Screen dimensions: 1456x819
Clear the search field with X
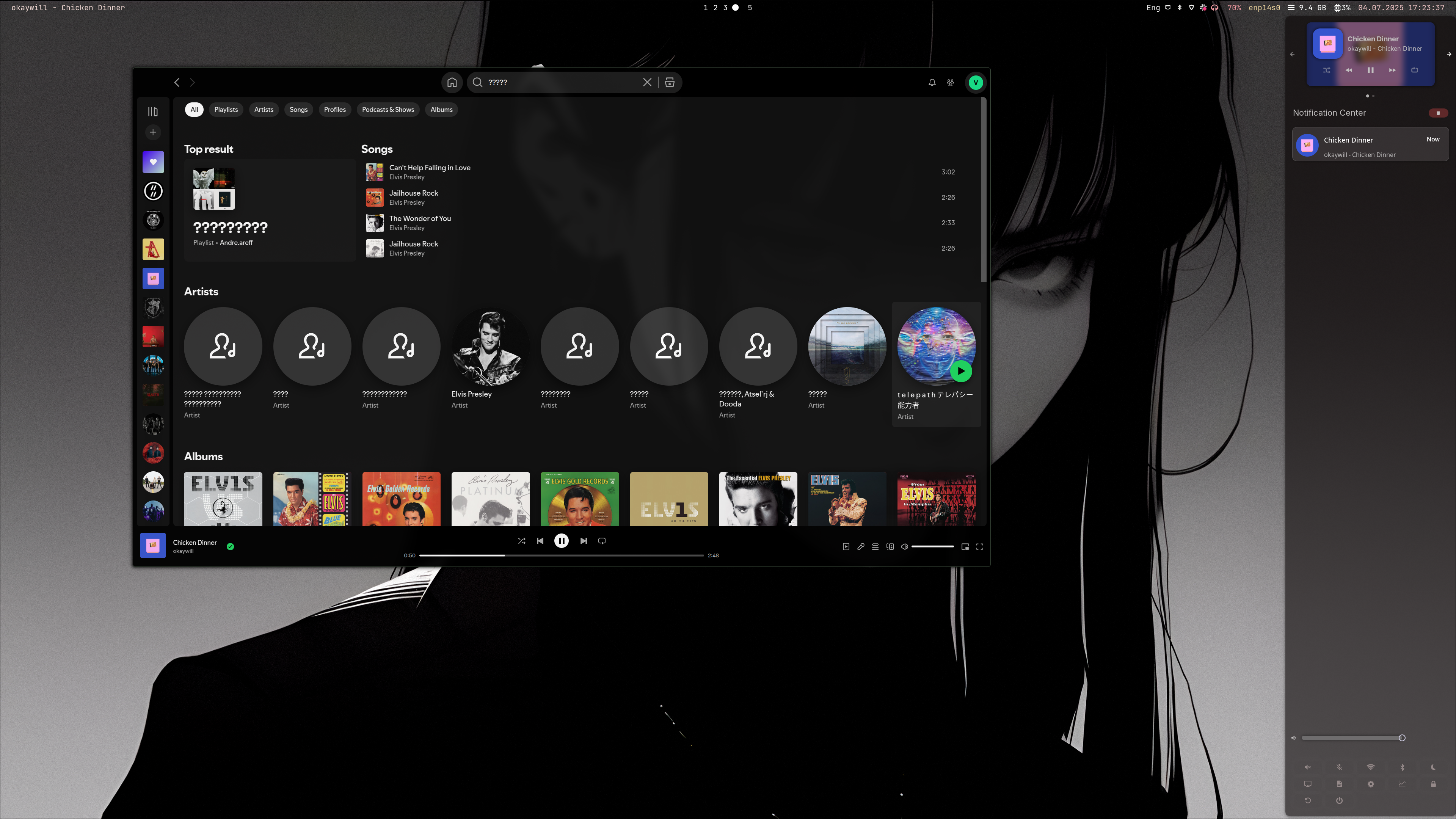coord(647,83)
